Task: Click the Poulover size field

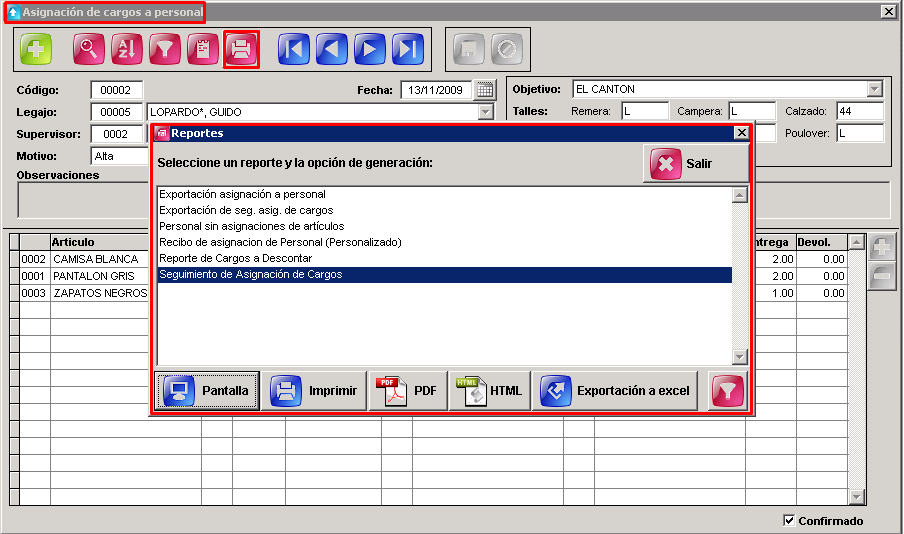Action: click(x=860, y=133)
